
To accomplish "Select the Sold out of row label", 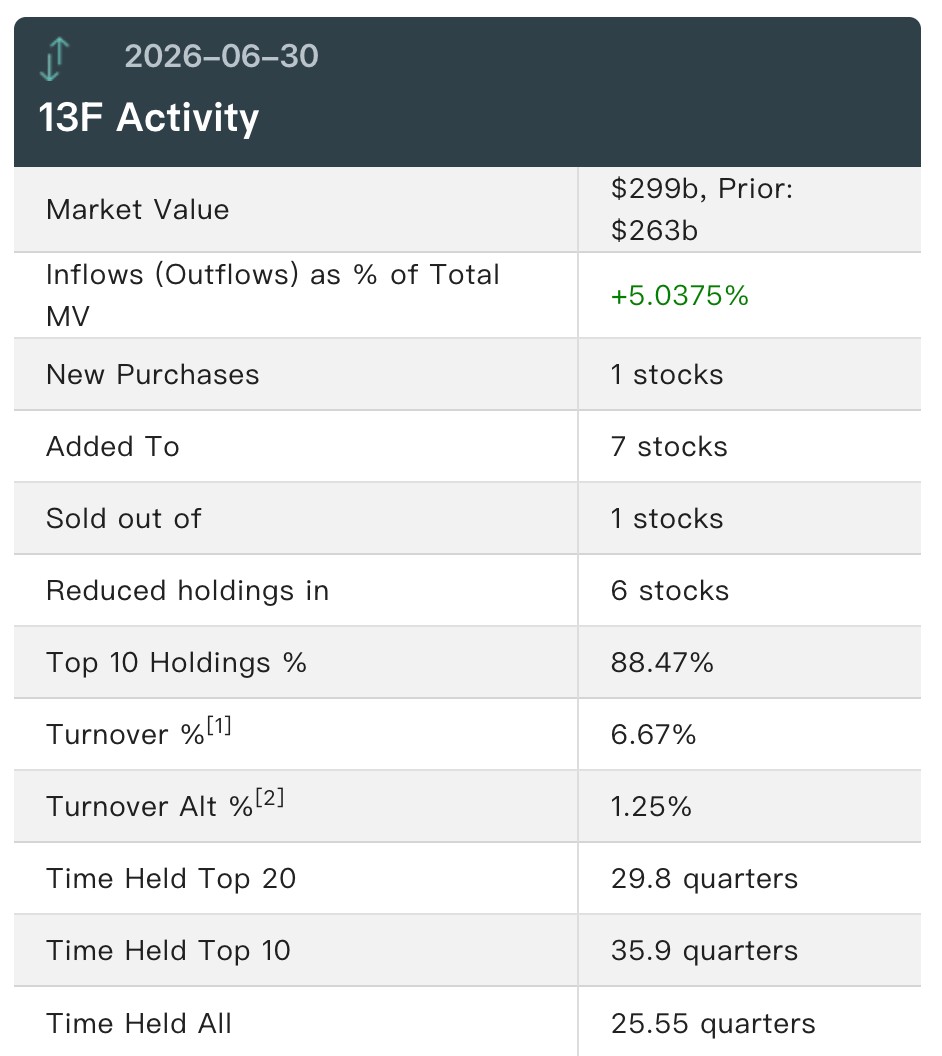I will click(x=124, y=519).
